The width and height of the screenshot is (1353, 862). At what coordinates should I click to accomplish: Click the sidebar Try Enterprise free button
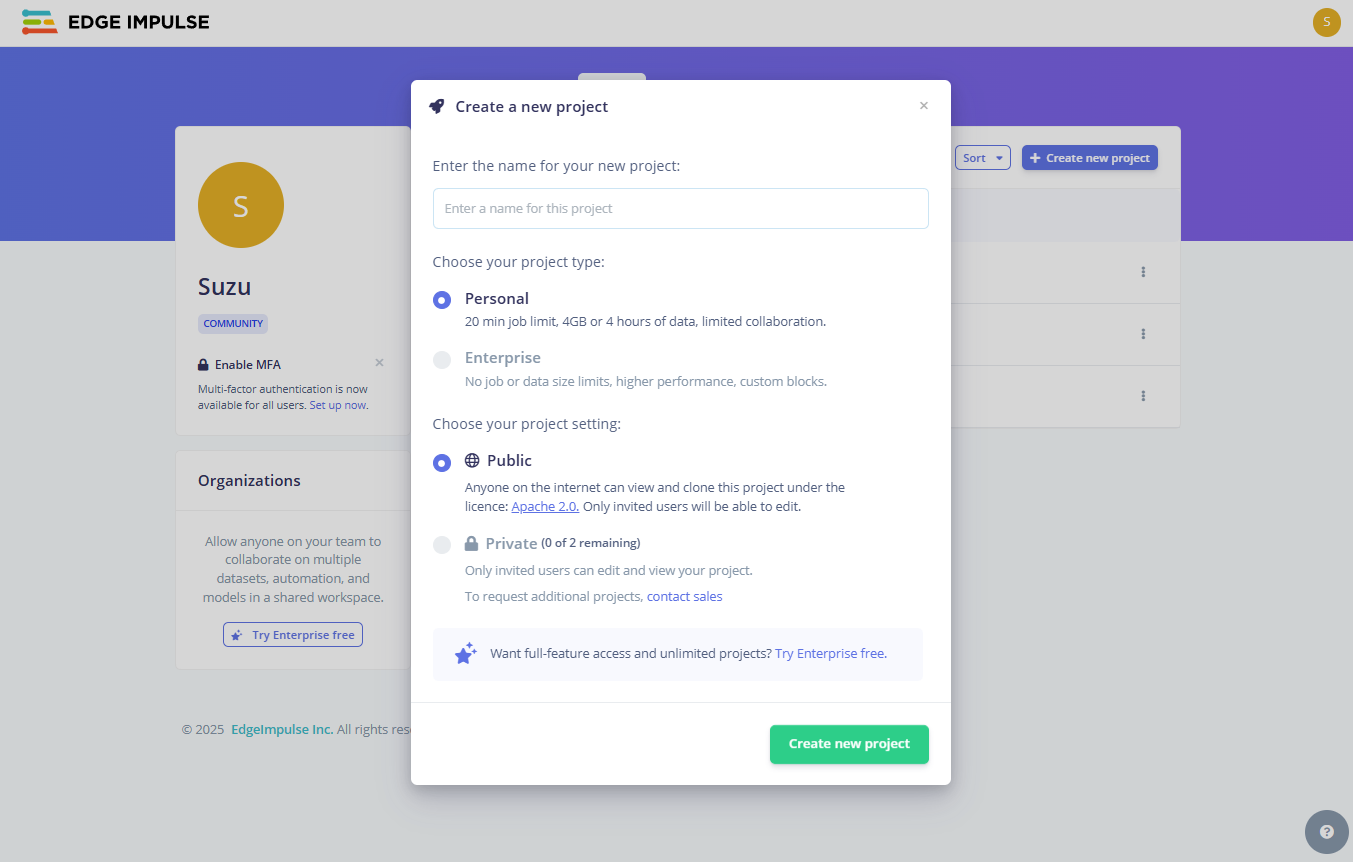[x=293, y=635]
